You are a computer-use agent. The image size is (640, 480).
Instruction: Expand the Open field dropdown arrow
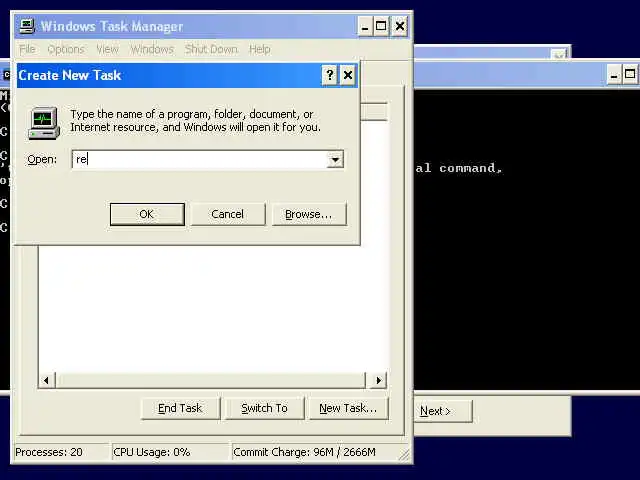(x=335, y=160)
